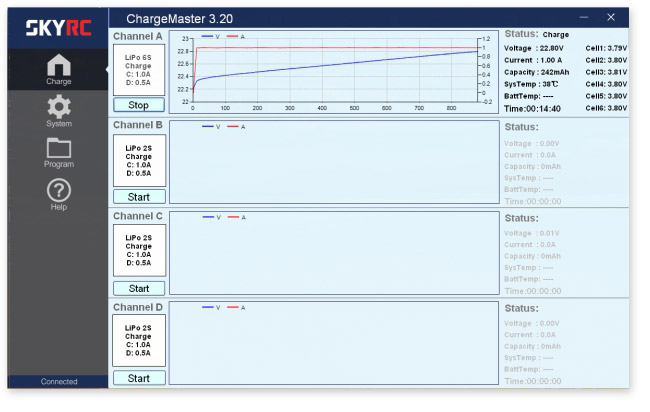Click Channel A SysTemp 38℃ reading

point(531,84)
